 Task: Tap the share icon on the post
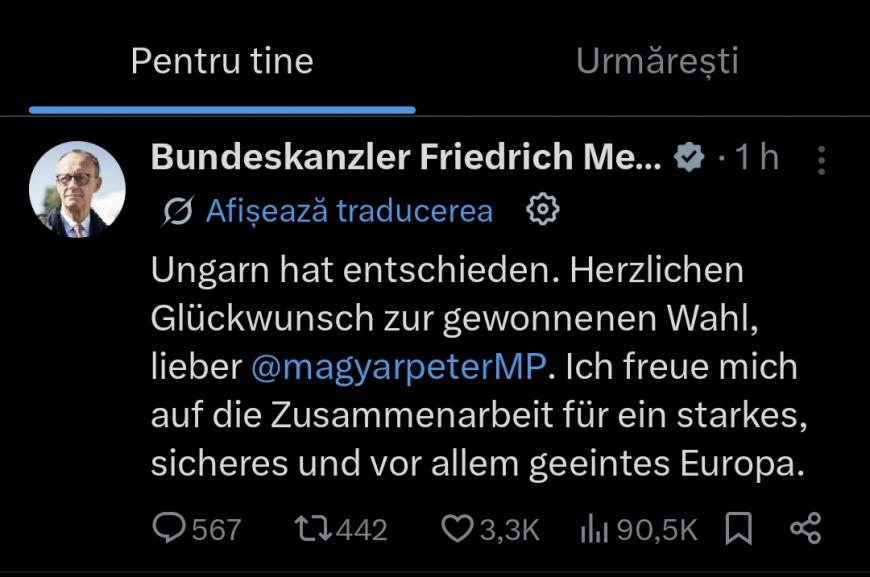pyautogui.click(x=805, y=529)
